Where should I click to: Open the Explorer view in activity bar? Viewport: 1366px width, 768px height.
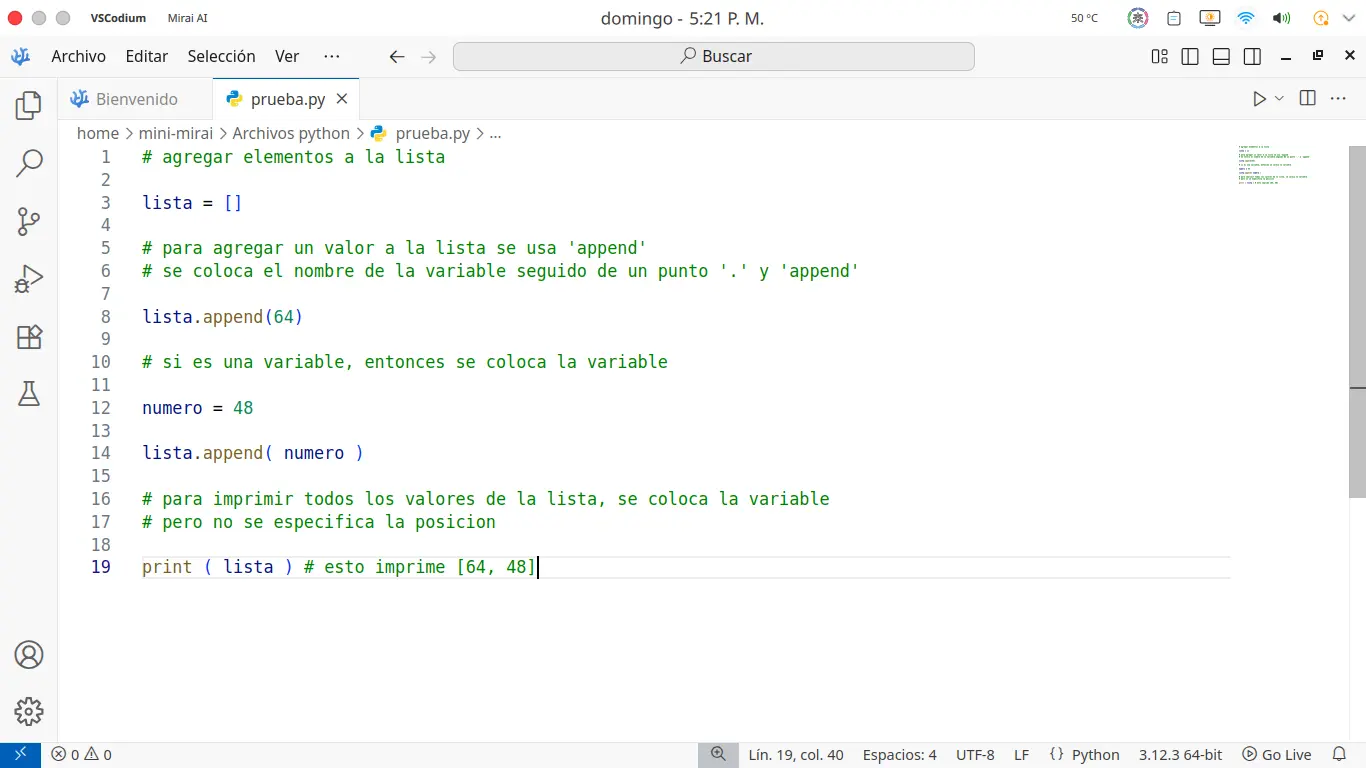tap(29, 105)
